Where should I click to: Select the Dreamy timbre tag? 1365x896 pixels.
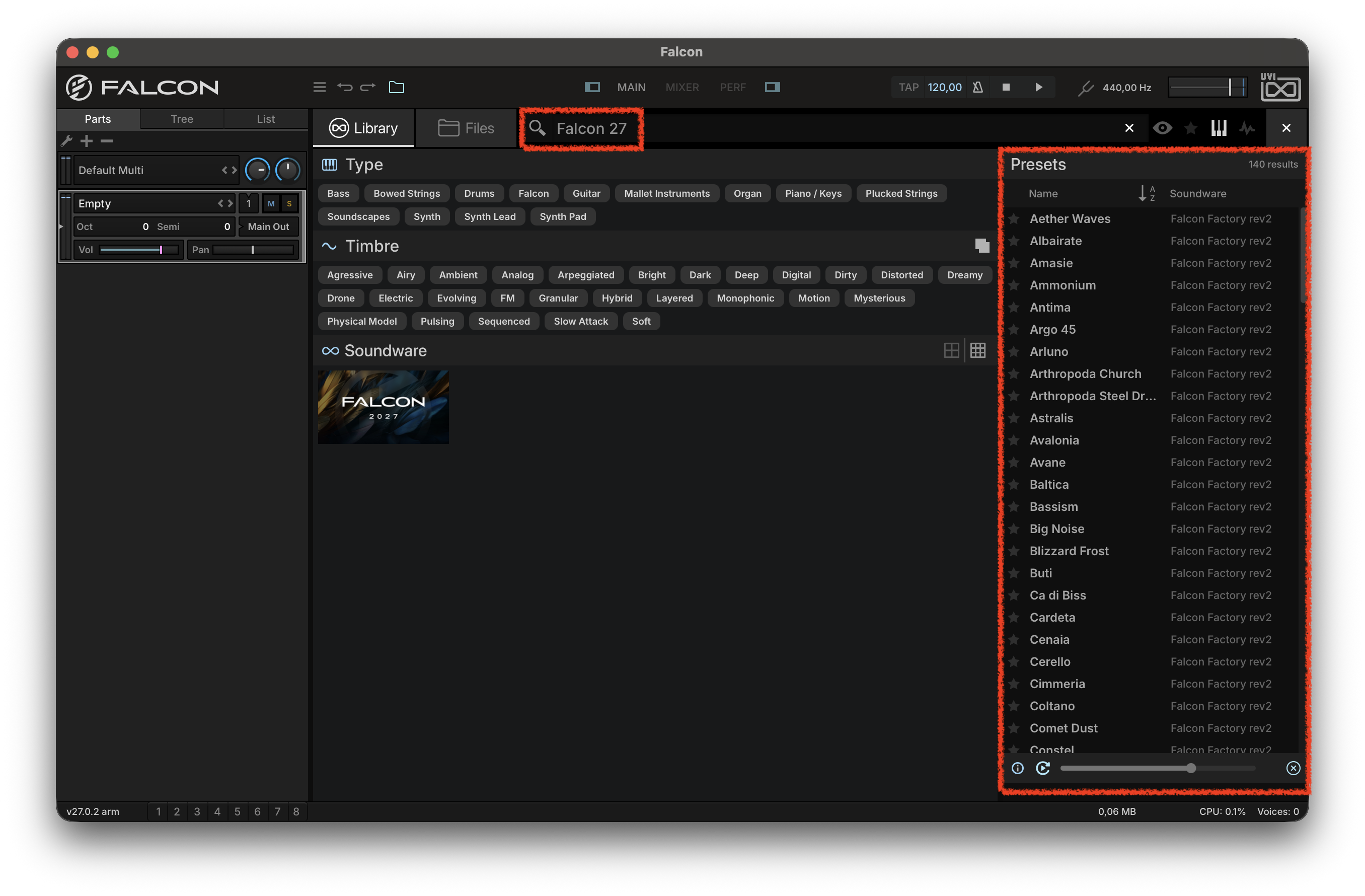tap(965, 275)
